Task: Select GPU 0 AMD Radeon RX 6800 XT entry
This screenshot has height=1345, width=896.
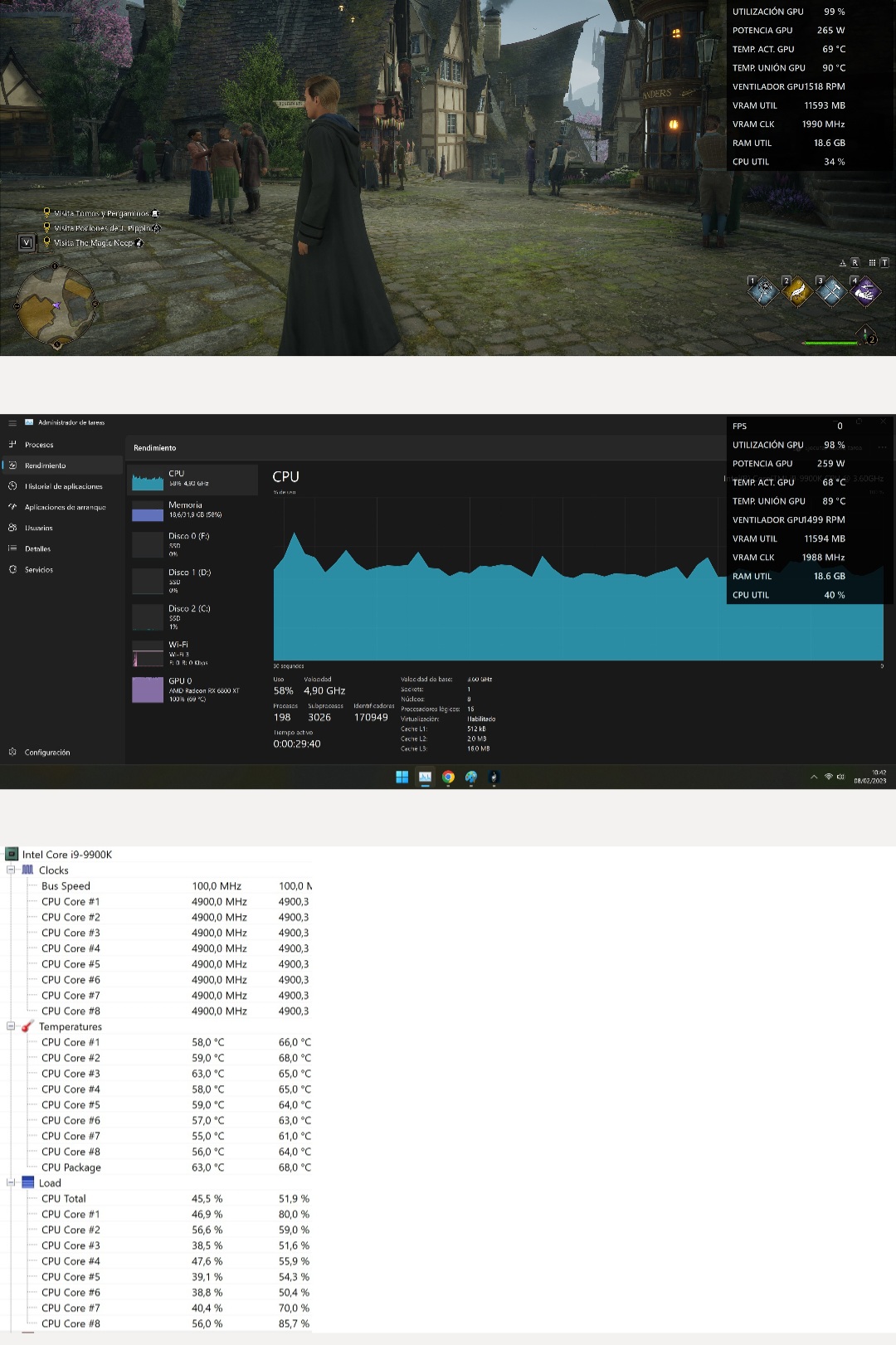Action: [192, 690]
